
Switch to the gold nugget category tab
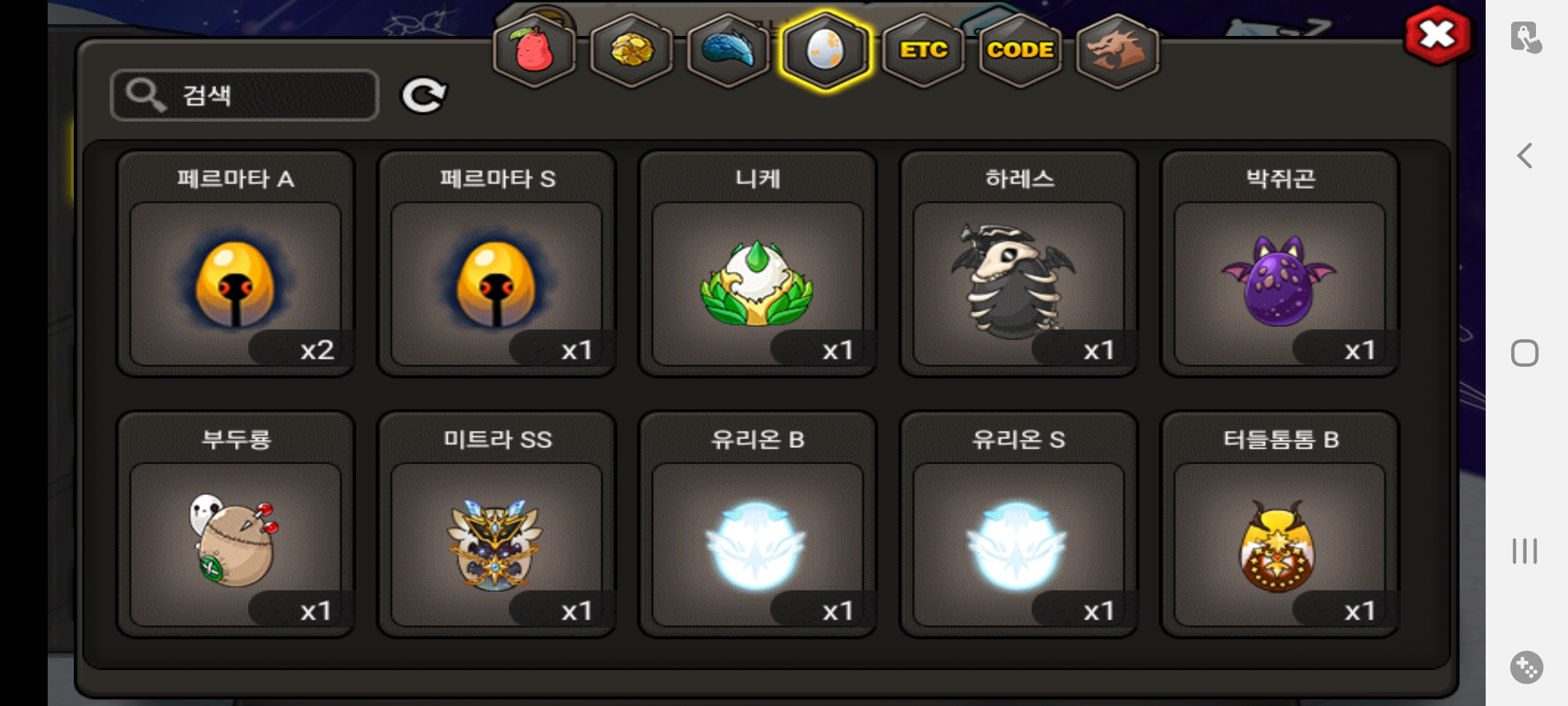[x=631, y=51]
